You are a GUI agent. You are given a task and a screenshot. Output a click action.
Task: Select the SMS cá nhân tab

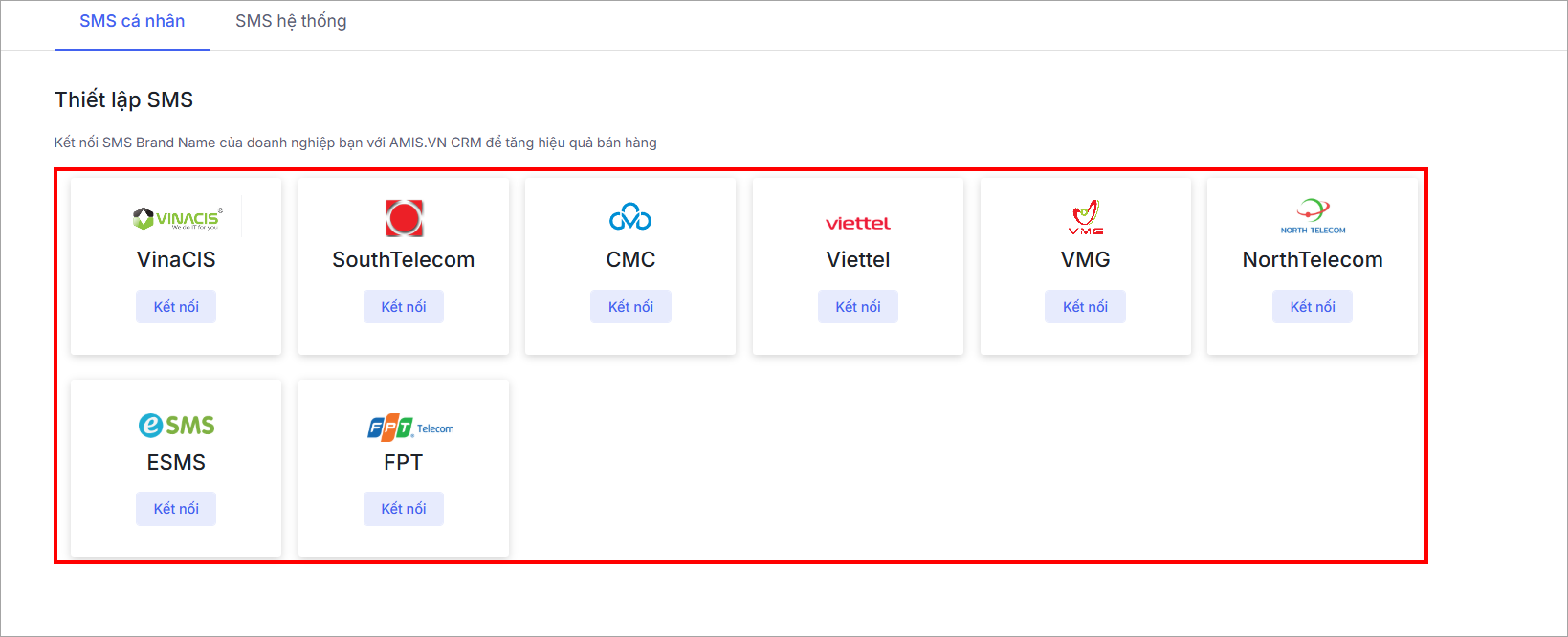point(132,21)
